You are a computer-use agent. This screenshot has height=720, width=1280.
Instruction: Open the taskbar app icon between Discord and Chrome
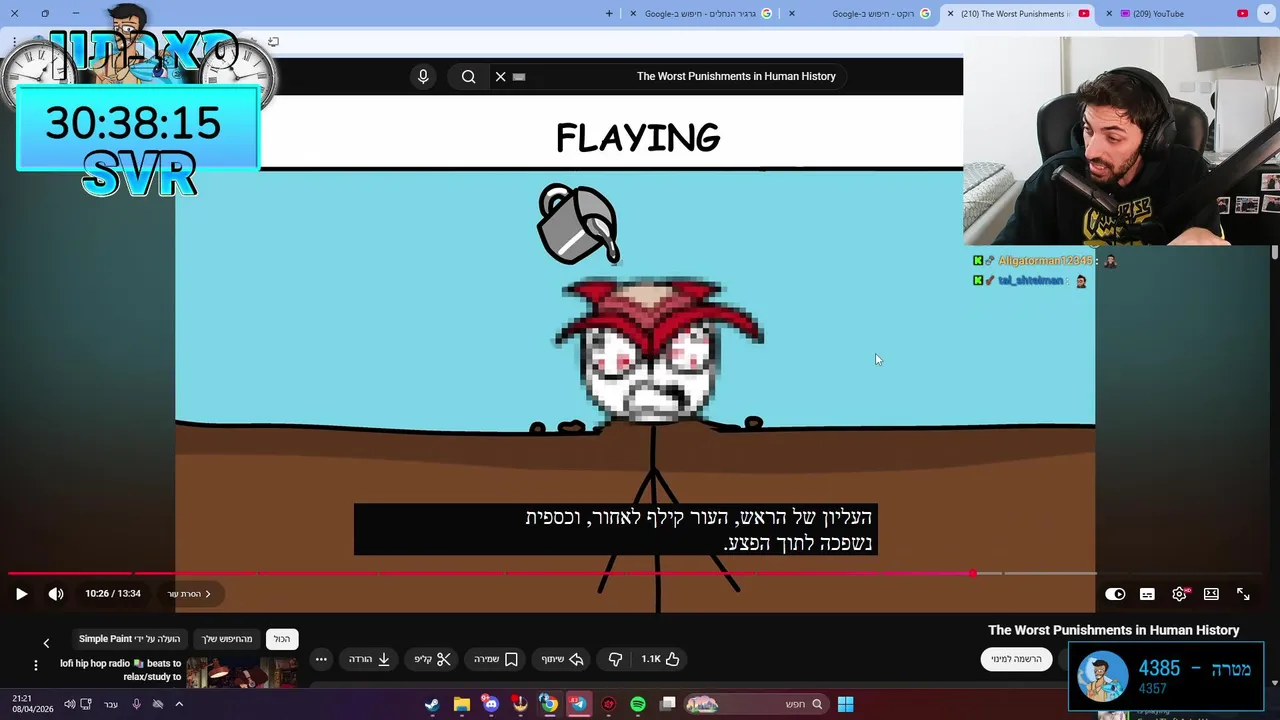pos(519,704)
